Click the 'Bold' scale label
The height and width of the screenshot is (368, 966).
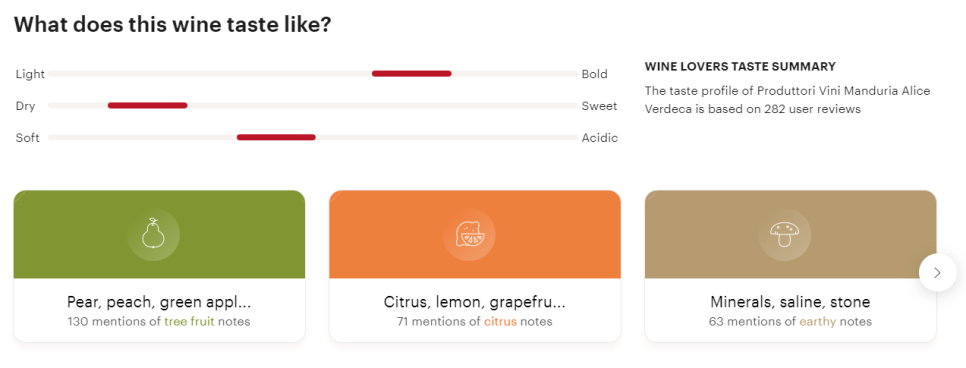point(595,74)
